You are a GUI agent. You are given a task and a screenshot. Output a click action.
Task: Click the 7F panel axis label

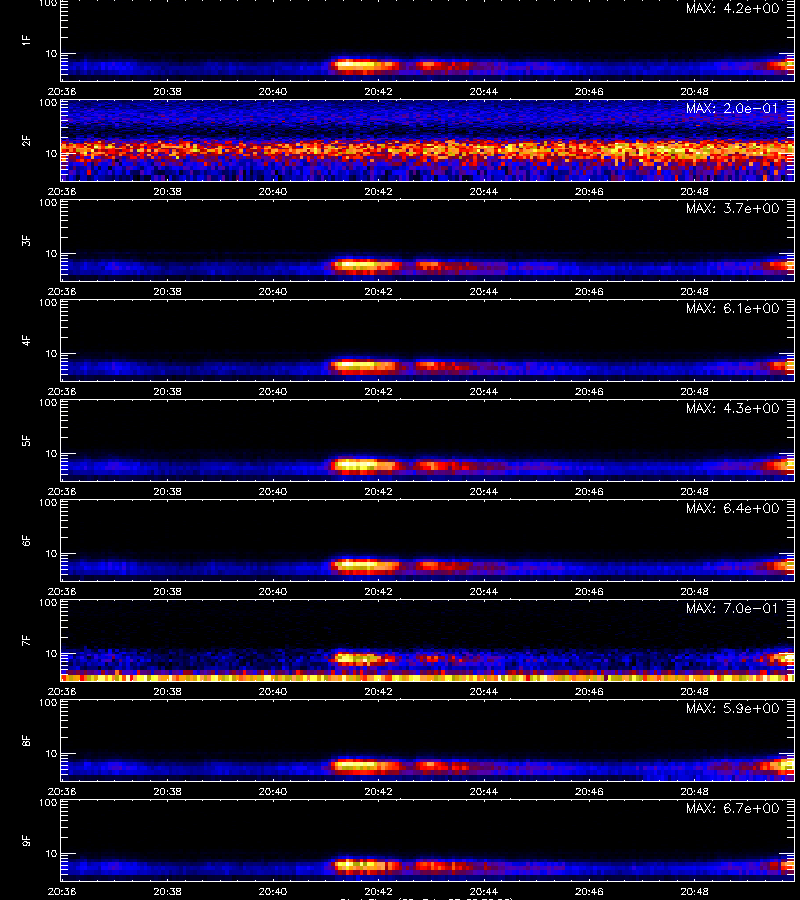(x=26, y=641)
